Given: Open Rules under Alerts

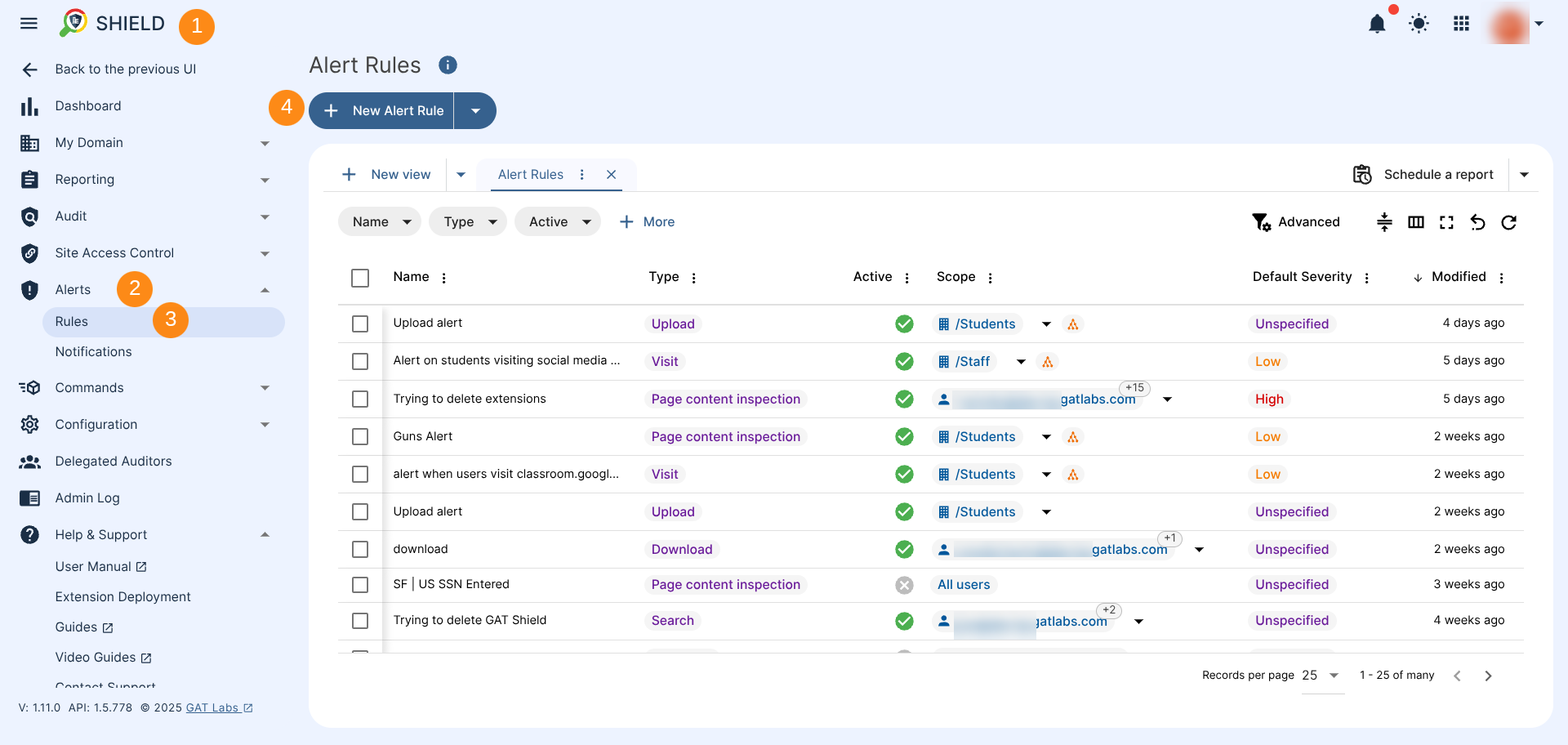Looking at the screenshot, I should (x=163, y=322).
